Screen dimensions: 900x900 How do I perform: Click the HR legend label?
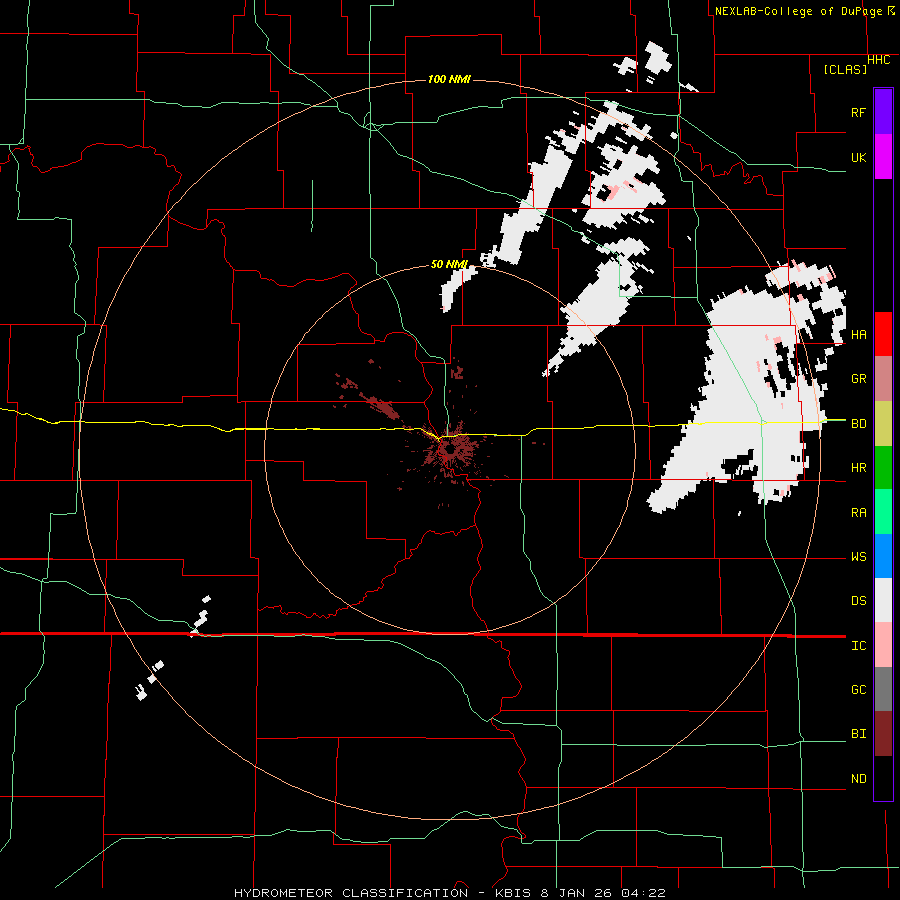(x=858, y=468)
